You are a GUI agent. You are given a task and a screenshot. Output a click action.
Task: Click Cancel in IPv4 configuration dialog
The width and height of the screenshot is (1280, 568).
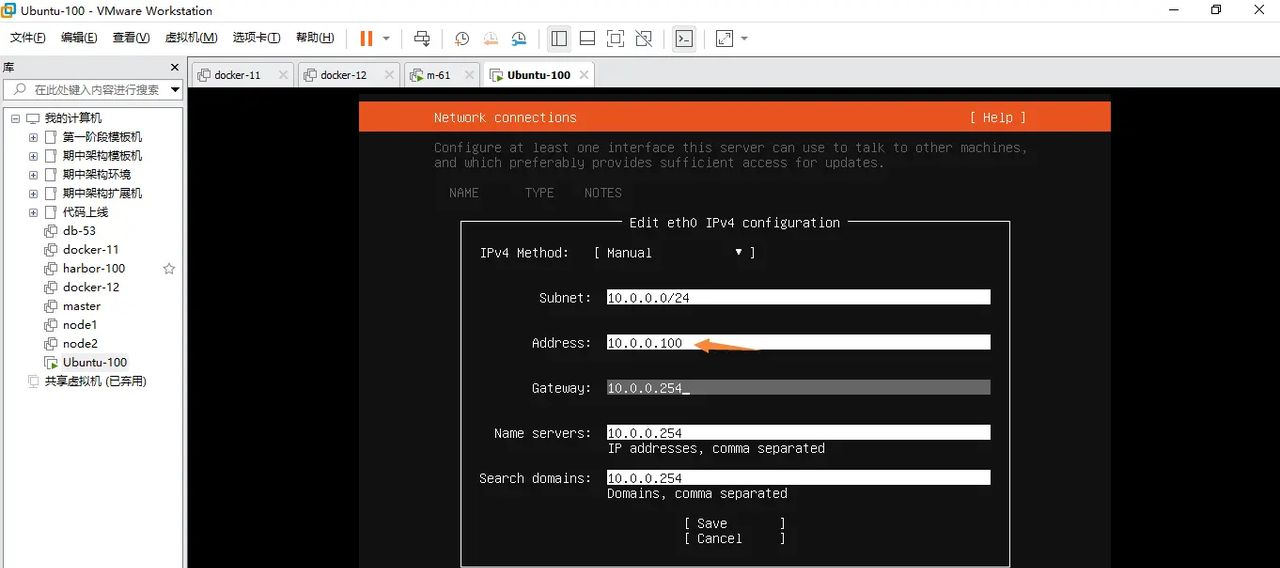click(735, 538)
